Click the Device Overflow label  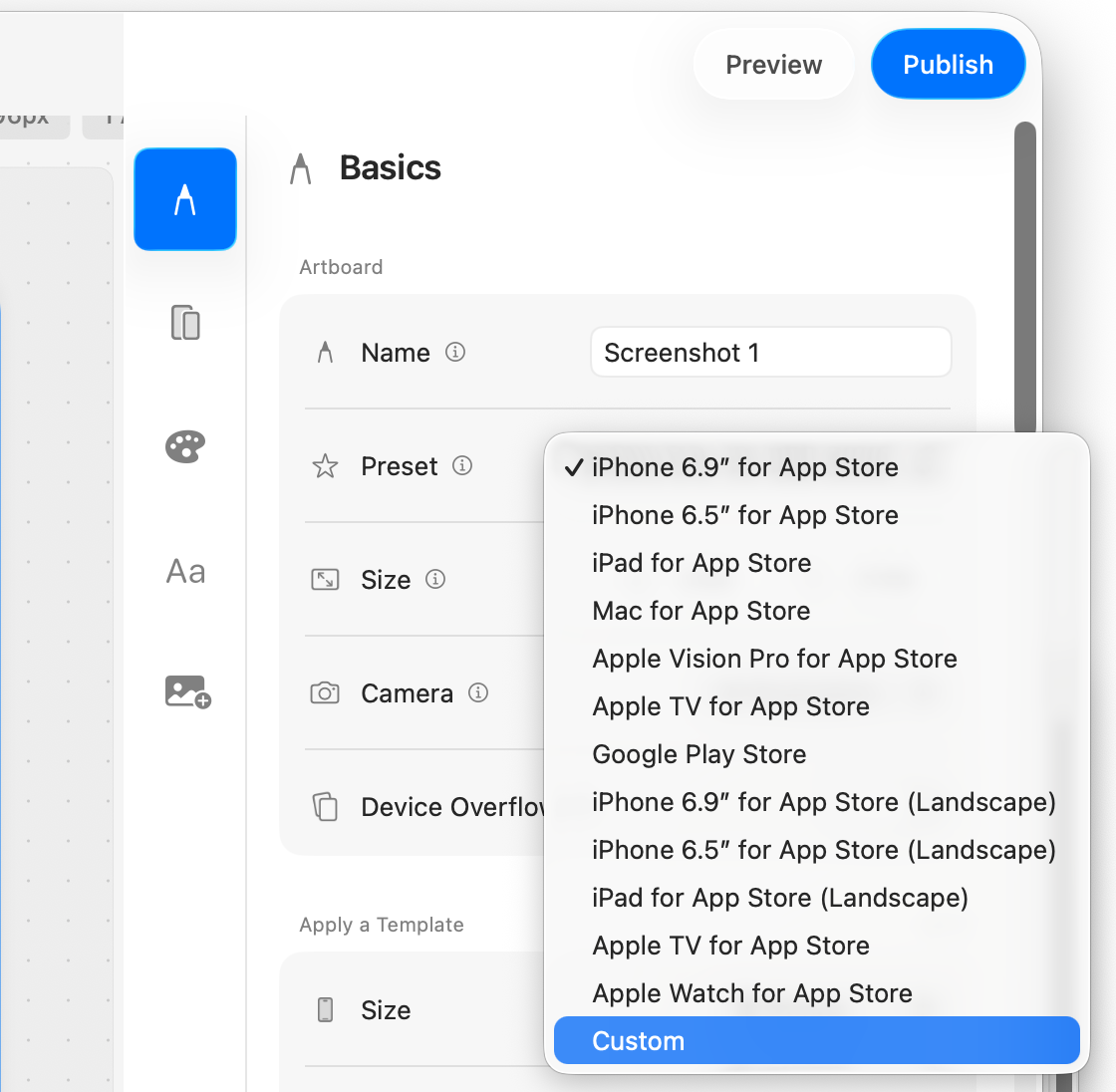click(x=452, y=806)
